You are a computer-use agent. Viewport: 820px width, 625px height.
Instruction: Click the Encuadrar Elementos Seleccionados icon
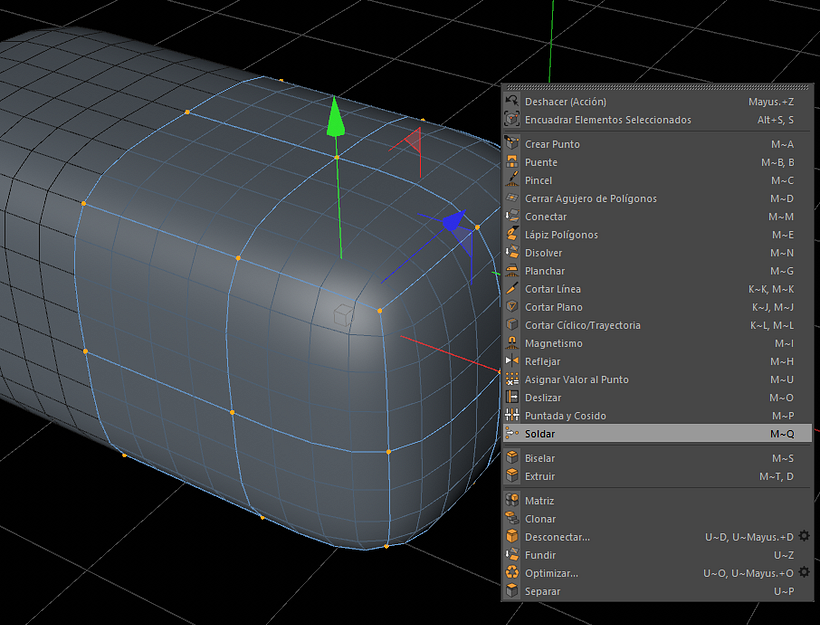point(512,120)
